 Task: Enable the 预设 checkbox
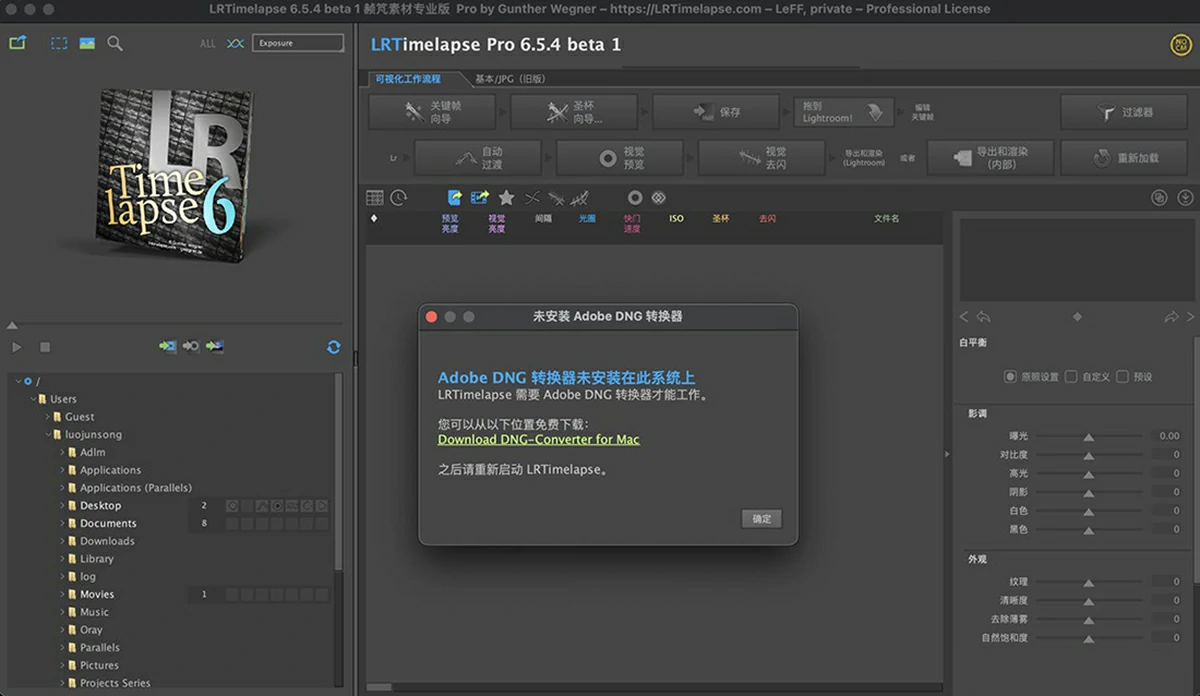[1122, 377]
